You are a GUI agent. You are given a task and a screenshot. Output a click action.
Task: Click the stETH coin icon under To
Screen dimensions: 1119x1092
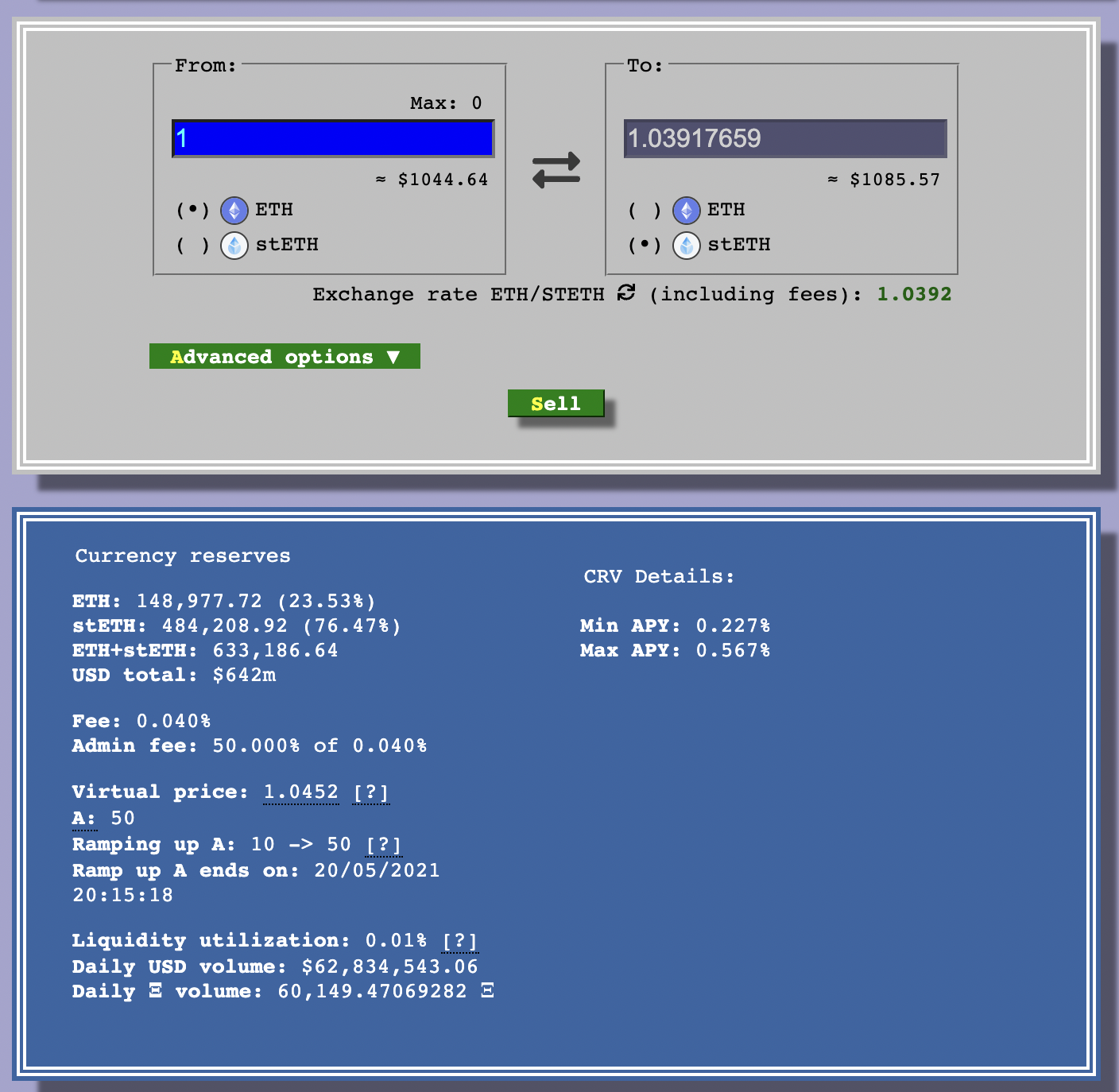click(687, 246)
